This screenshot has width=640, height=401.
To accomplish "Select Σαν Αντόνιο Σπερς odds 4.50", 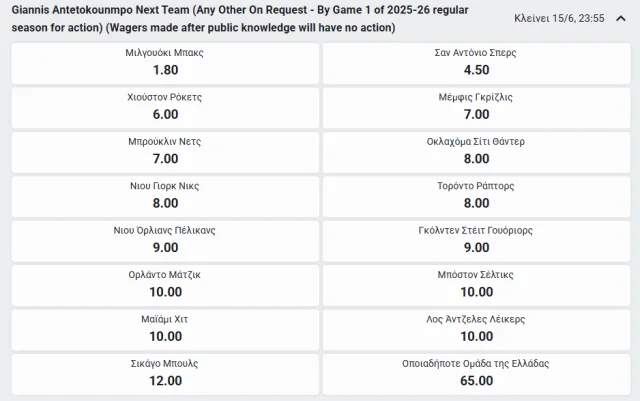I will point(476,63).
